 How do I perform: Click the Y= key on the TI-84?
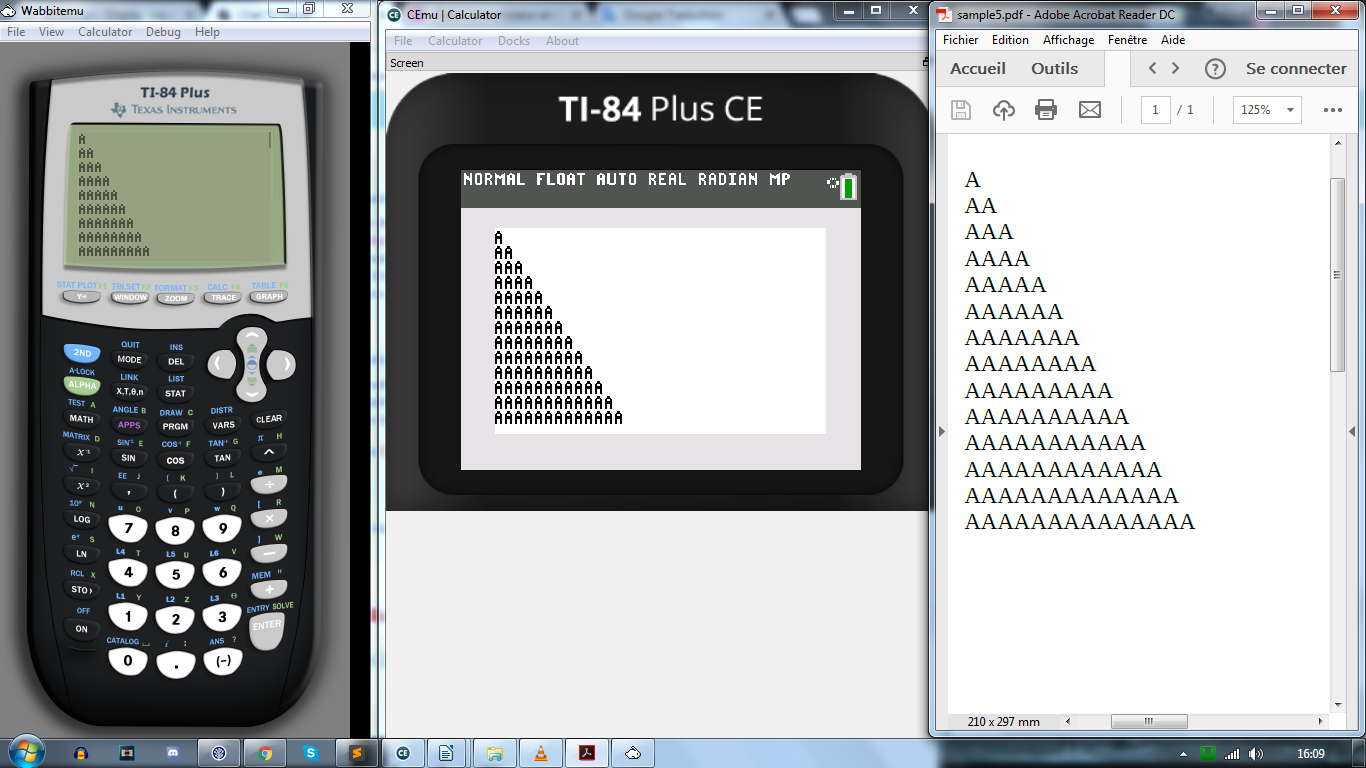click(81, 297)
